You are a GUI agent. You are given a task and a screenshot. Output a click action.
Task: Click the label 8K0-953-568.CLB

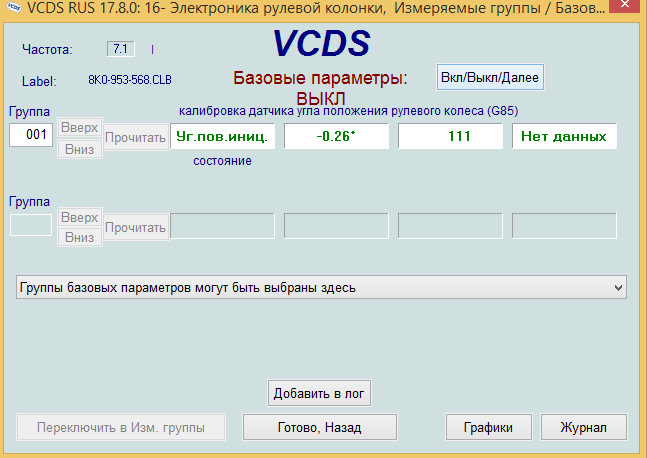pyautogui.click(x=130, y=80)
